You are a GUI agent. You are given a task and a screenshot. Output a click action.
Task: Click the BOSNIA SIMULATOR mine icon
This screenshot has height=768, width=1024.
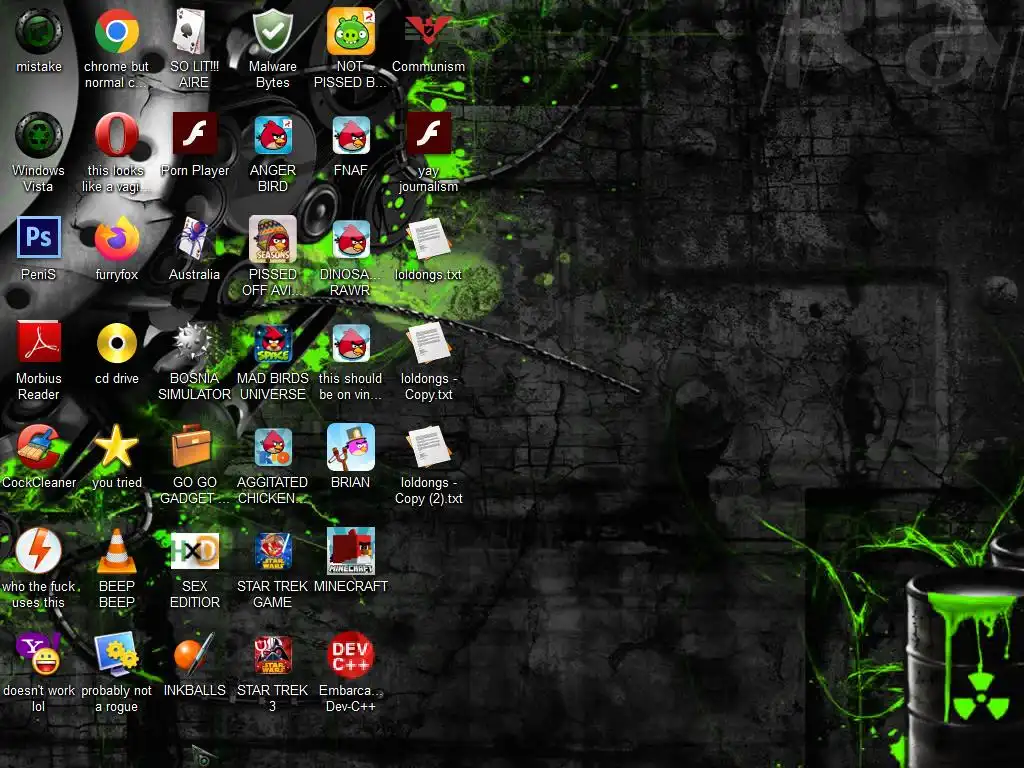194,342
